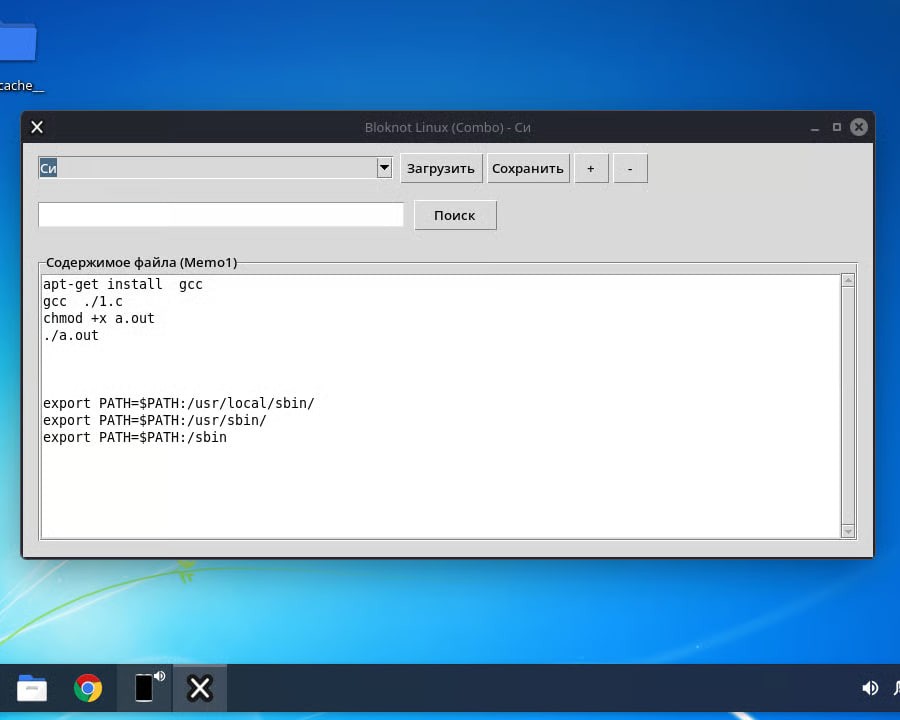900x720 pixels.
Task: Click the Си combo box text field
Action: 208,168
